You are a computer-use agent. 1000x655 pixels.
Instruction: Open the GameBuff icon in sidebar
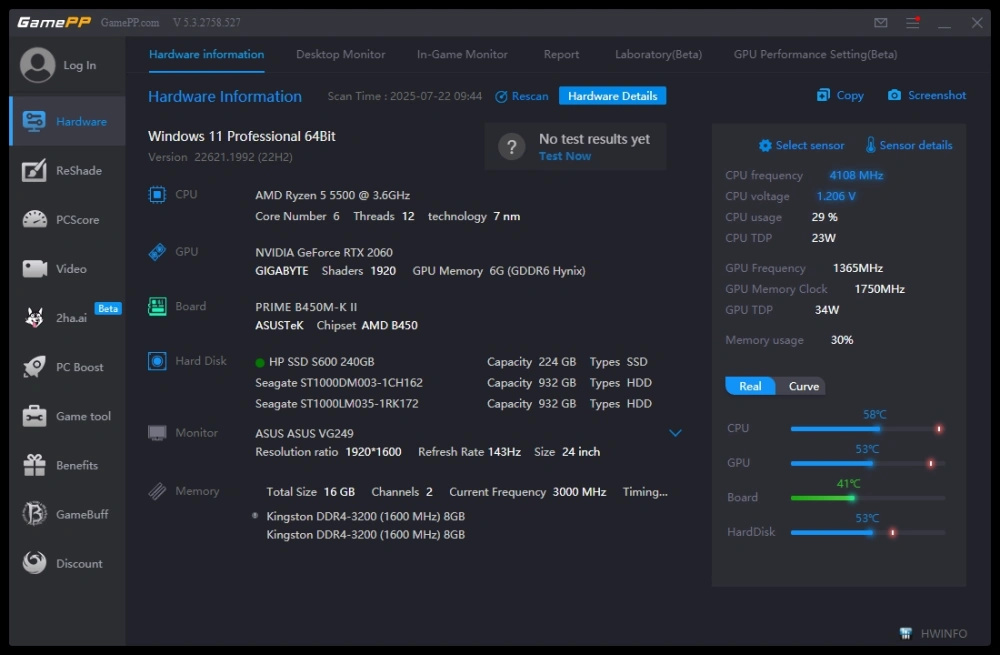pos(35,514)
